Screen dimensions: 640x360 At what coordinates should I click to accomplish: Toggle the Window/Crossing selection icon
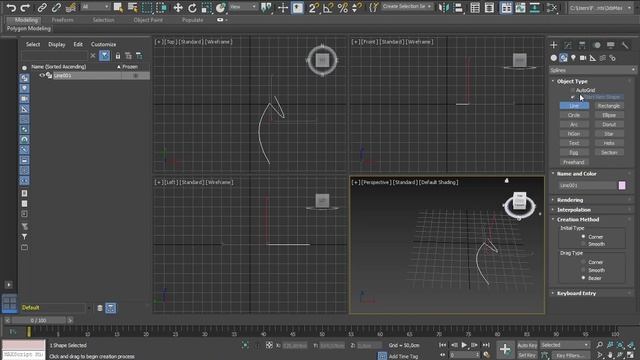(161, 7)
